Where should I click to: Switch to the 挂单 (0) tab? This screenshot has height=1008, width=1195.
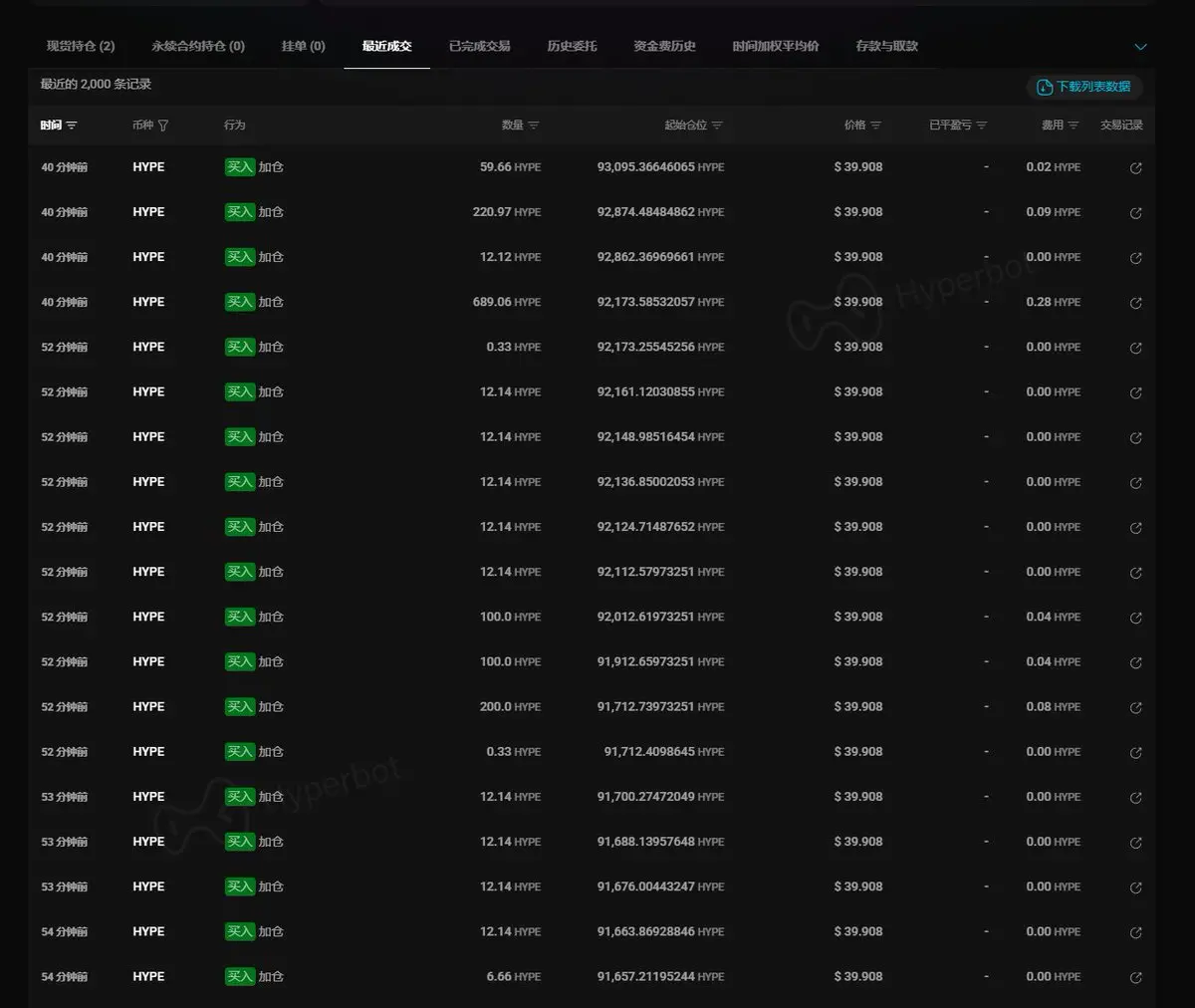[304, 46]
